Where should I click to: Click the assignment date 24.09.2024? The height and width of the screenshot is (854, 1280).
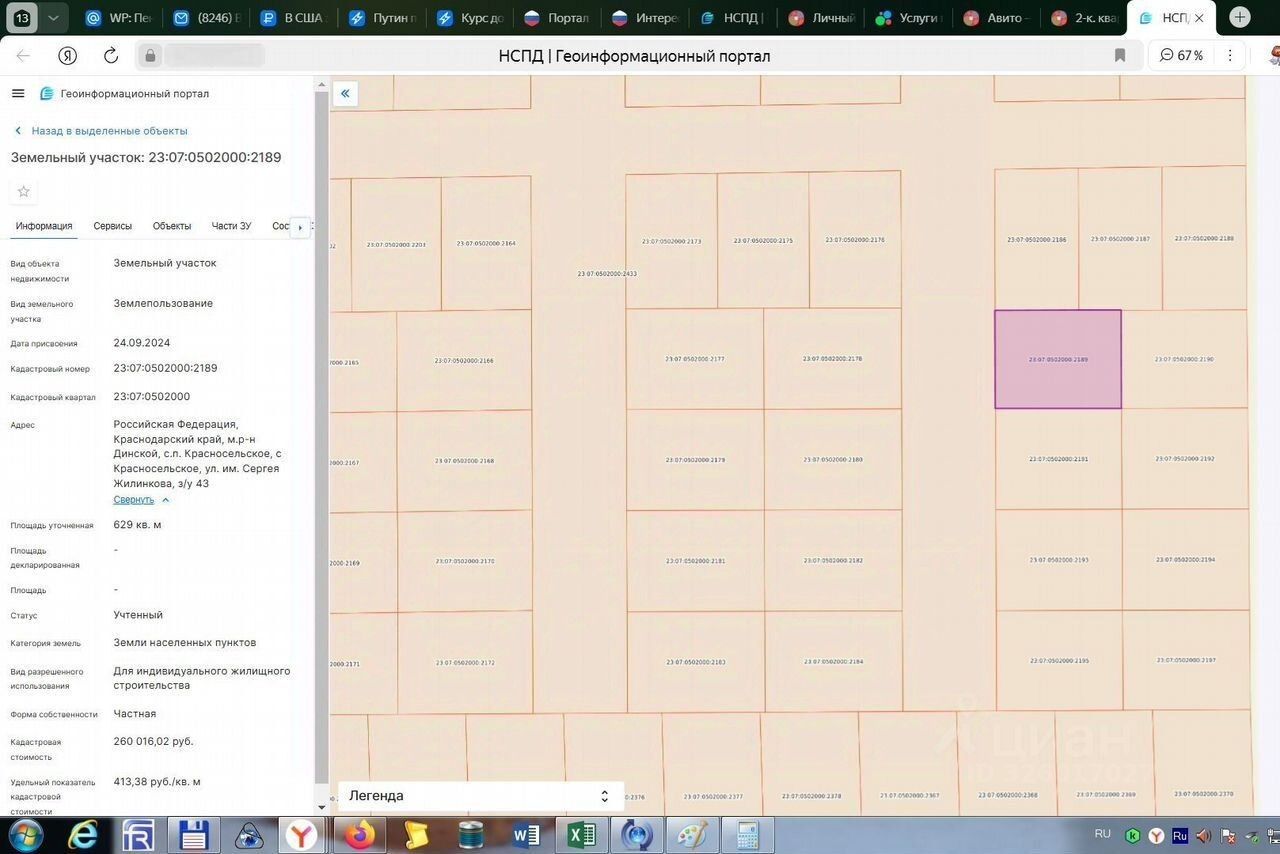[143, 343]
